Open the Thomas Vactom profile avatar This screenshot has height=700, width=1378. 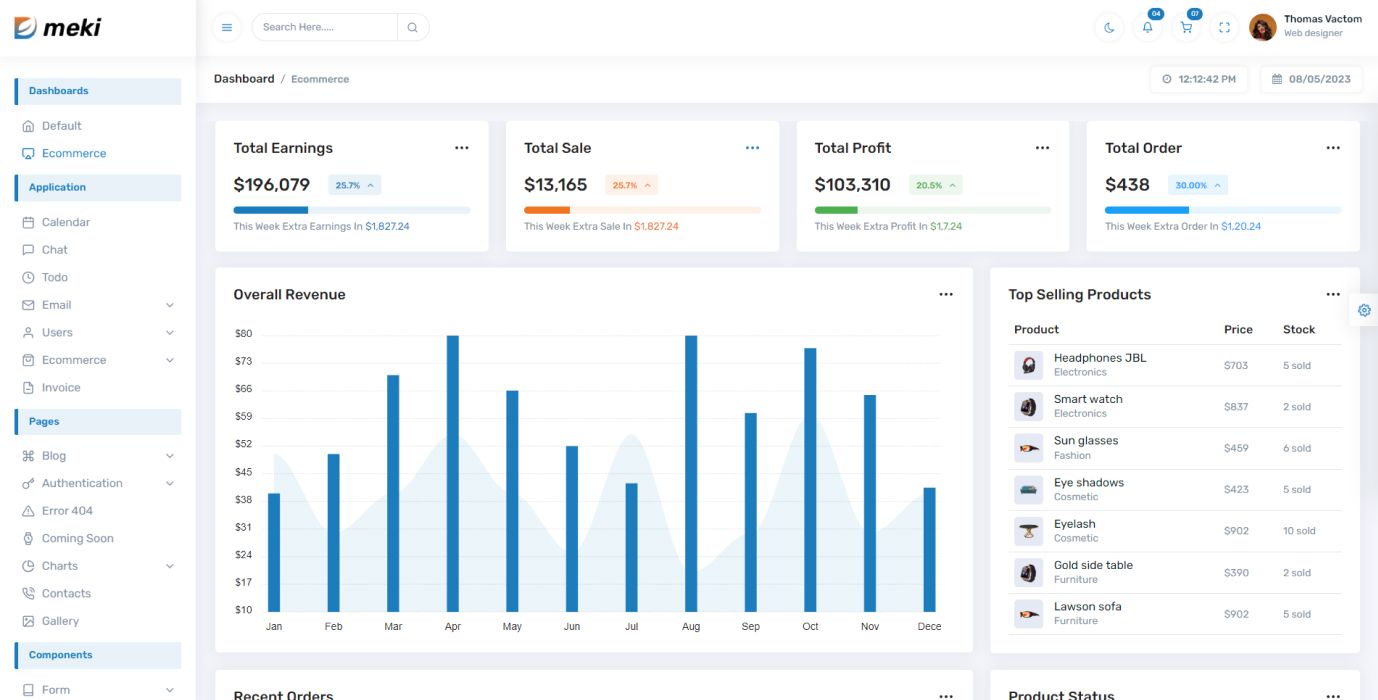1262,27
